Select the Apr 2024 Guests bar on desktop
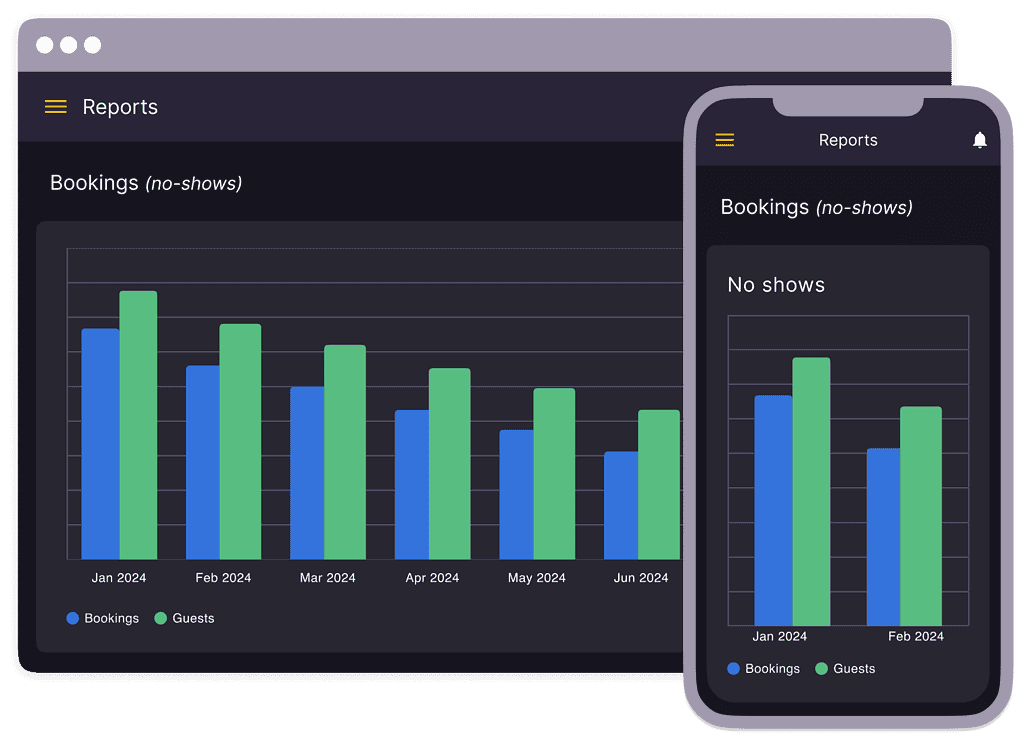1023x740 pixels. tap(450, 463)
